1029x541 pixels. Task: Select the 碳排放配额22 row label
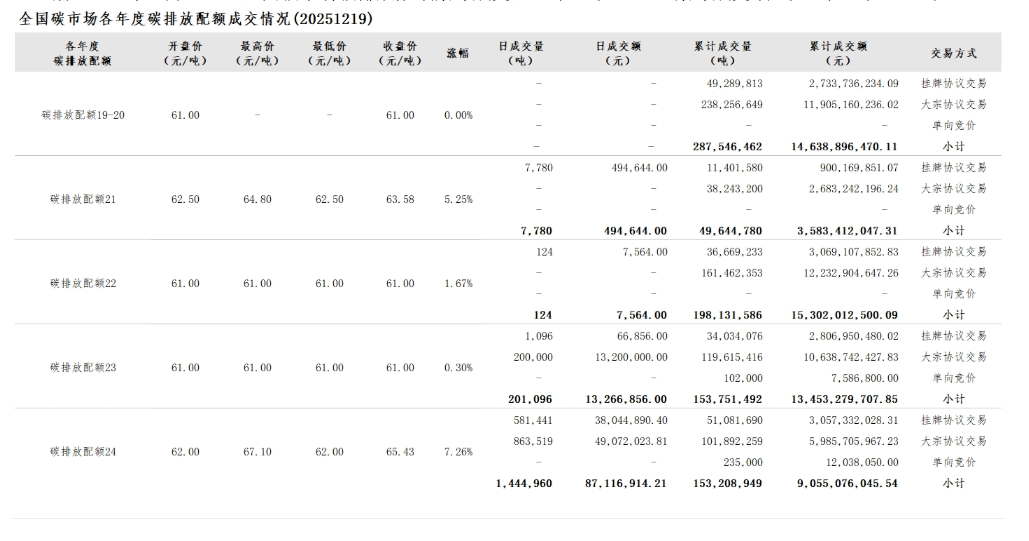click(83, 283)
